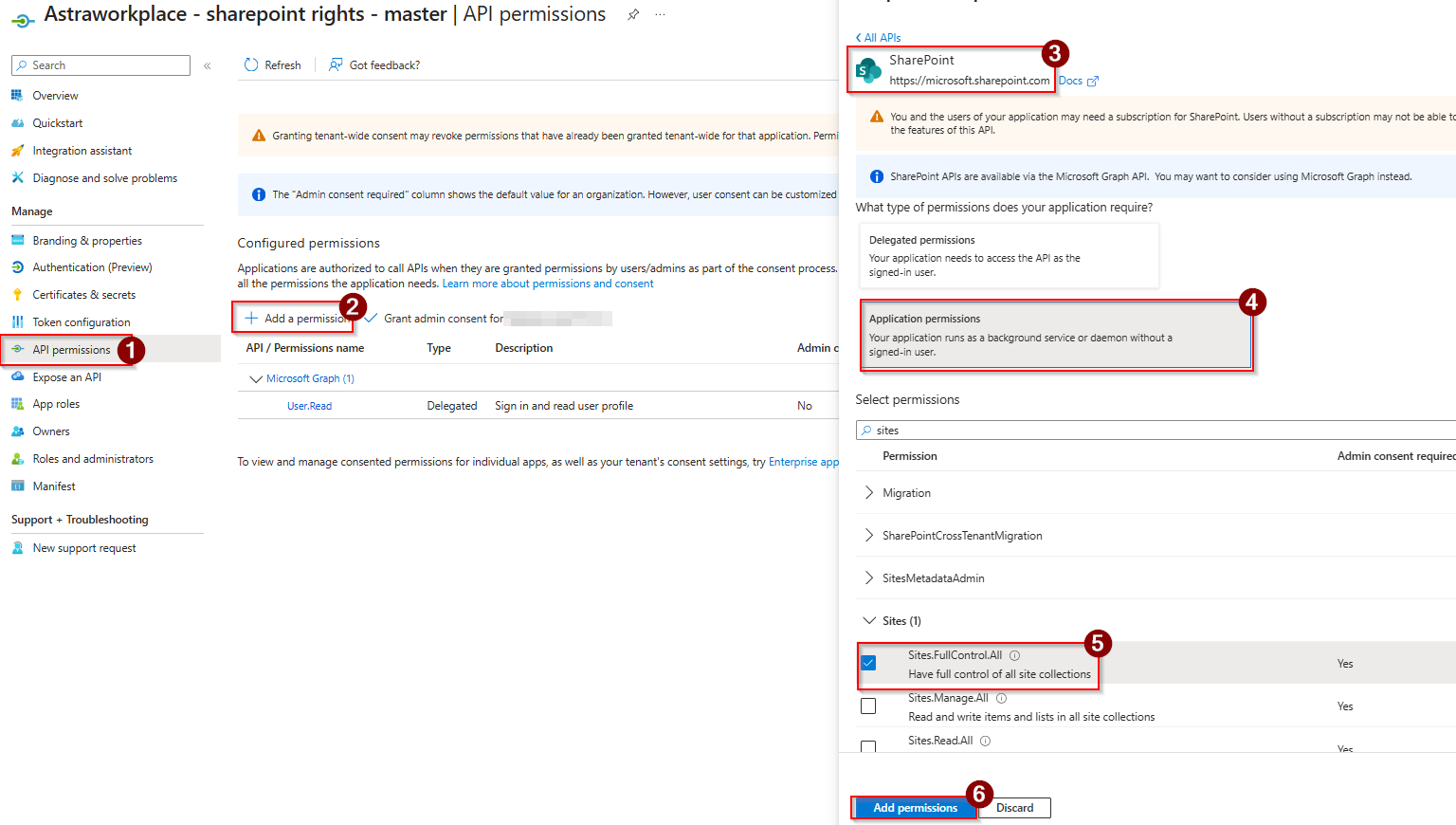The height and width of the screenshot is (825, 1456).
Task: Collapse the sidebar with double-chevron icon
Action: click(x=208, y=65)
